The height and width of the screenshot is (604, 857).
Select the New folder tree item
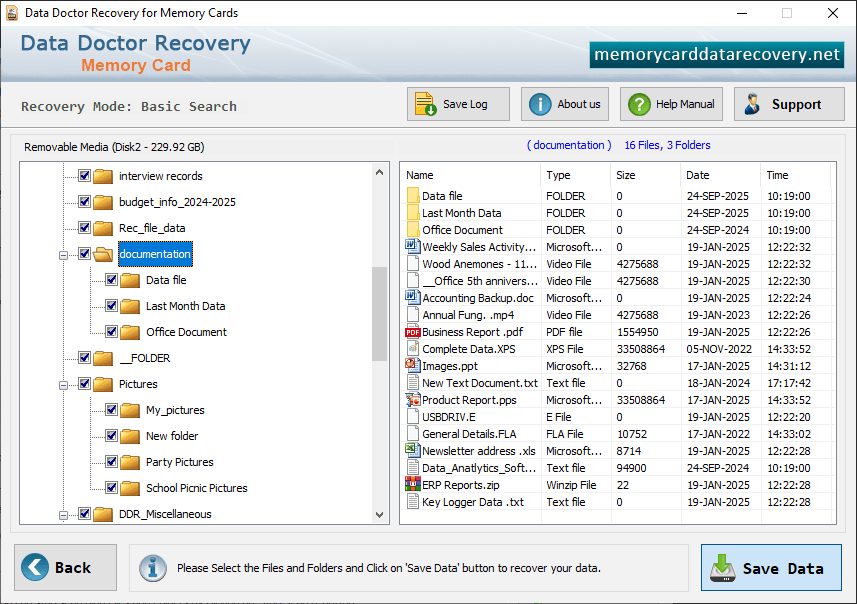pos(172,436)
